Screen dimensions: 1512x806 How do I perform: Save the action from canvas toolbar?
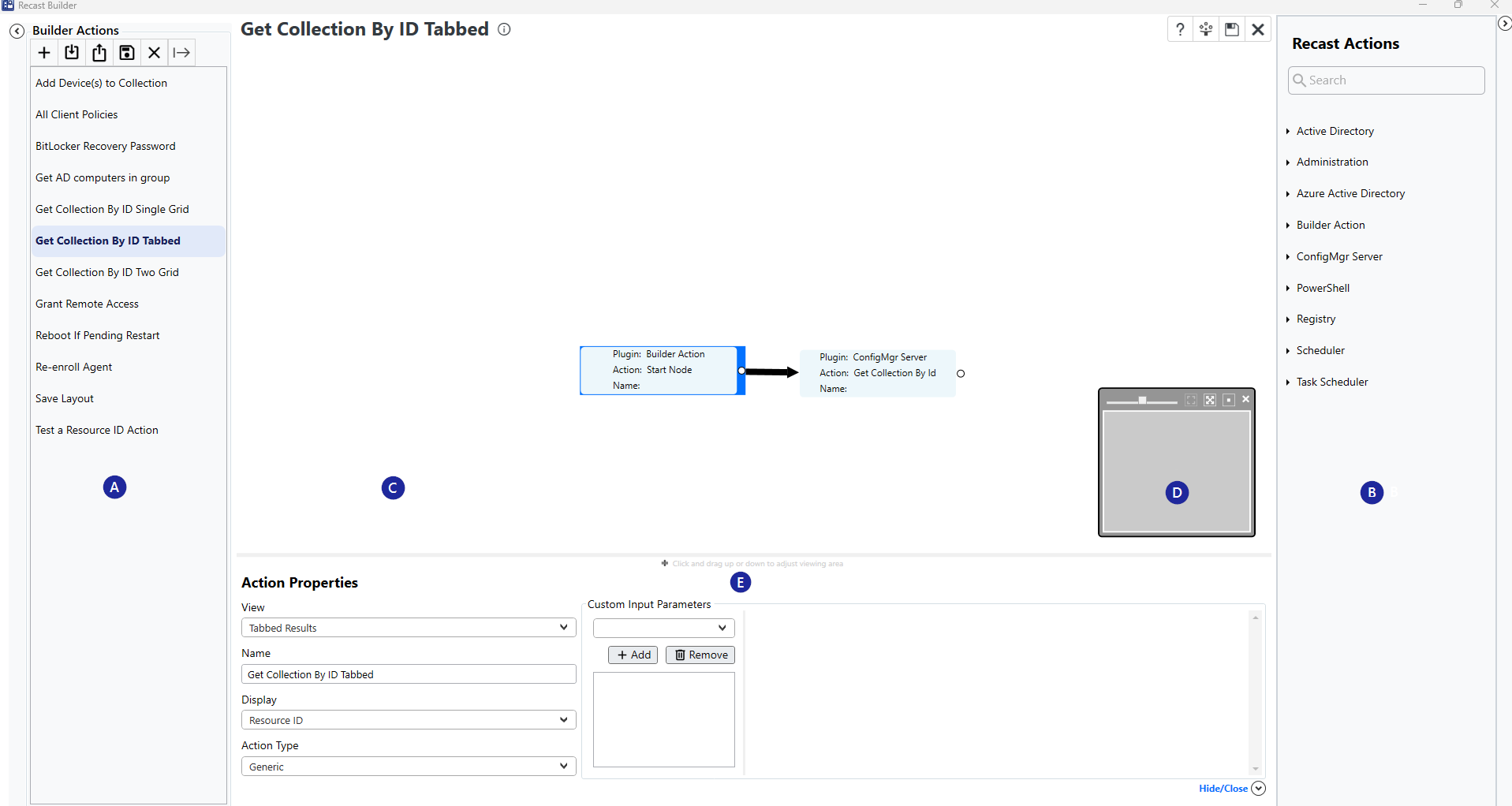click(x=1232, y=29)
